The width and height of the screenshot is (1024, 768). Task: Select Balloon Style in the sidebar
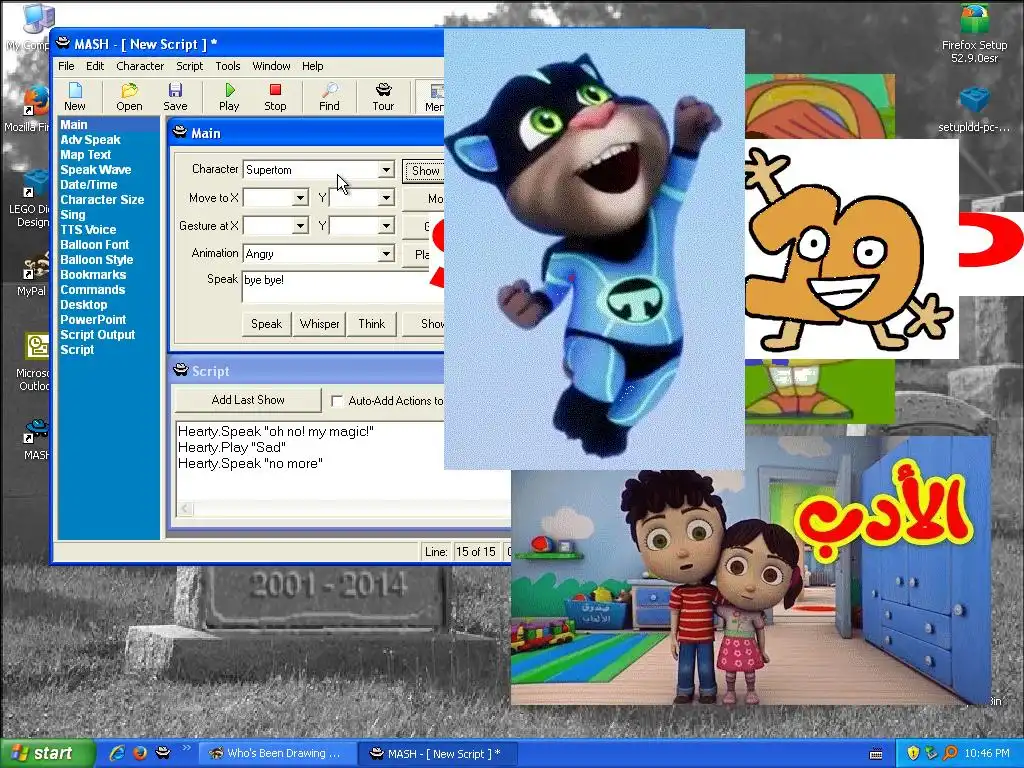point(96,260)
